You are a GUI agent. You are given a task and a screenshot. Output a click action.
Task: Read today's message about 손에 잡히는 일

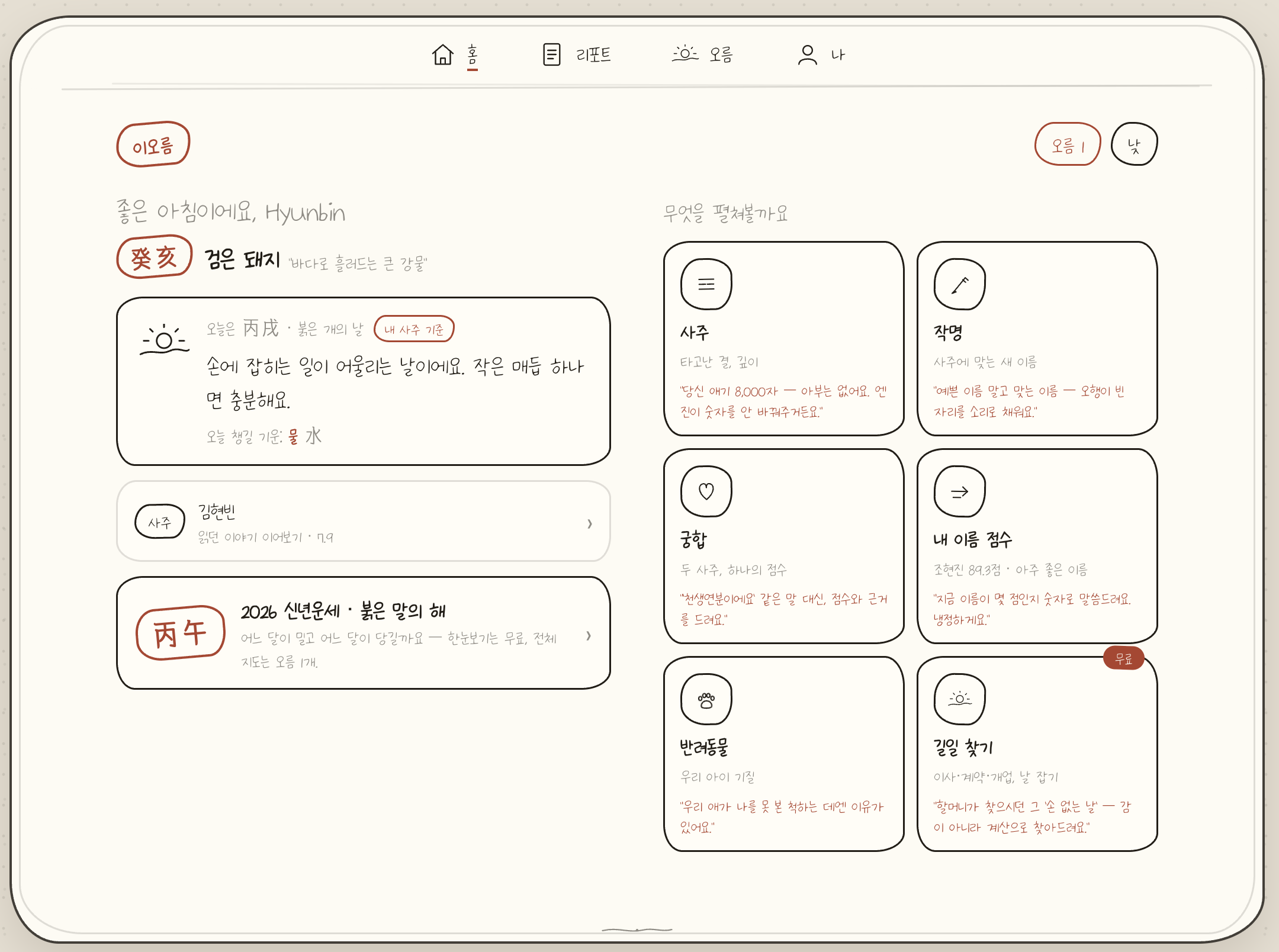coord(395,383)
